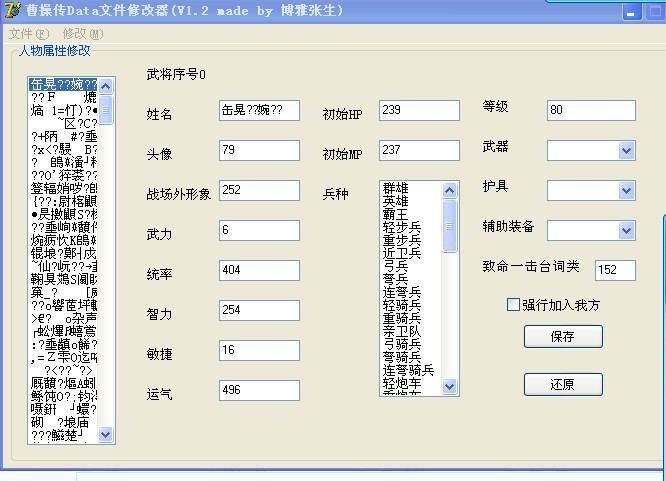666x481 pixels.
Task: Click down arrow of 兵种 list scrollbar
Action: (449, 385)
